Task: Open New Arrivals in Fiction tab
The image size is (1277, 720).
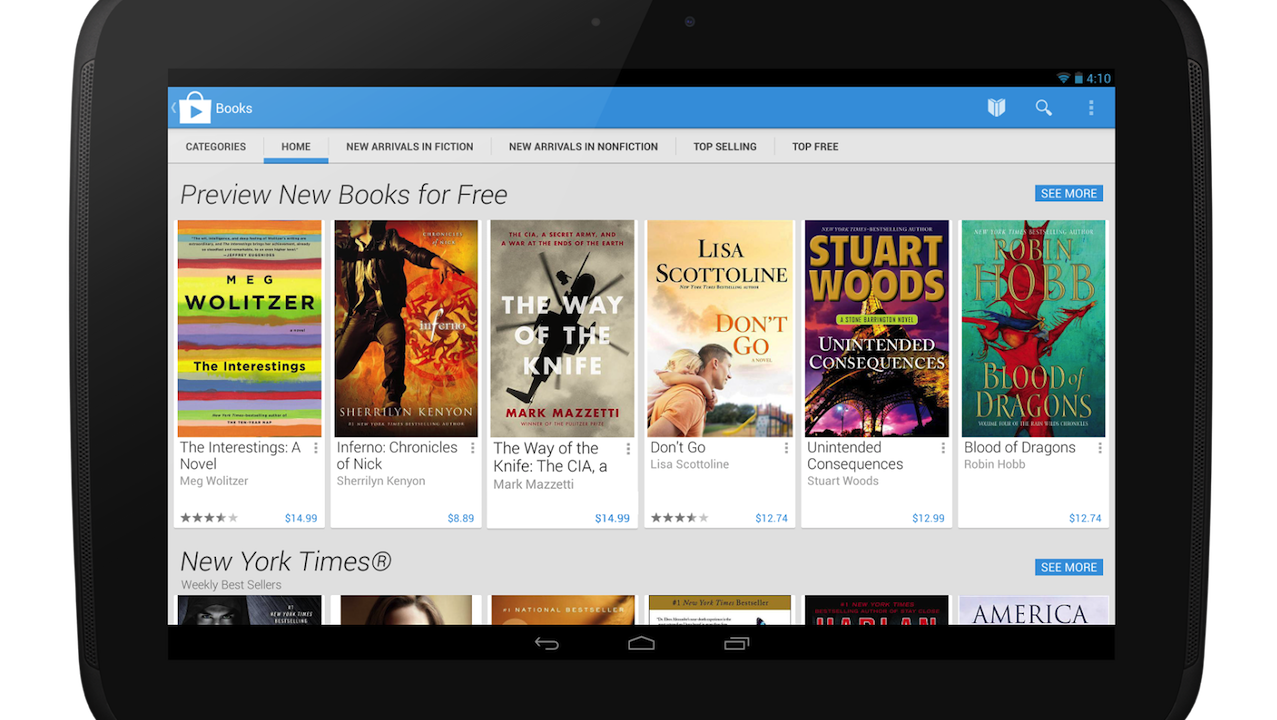Action: tap(410, 146)
